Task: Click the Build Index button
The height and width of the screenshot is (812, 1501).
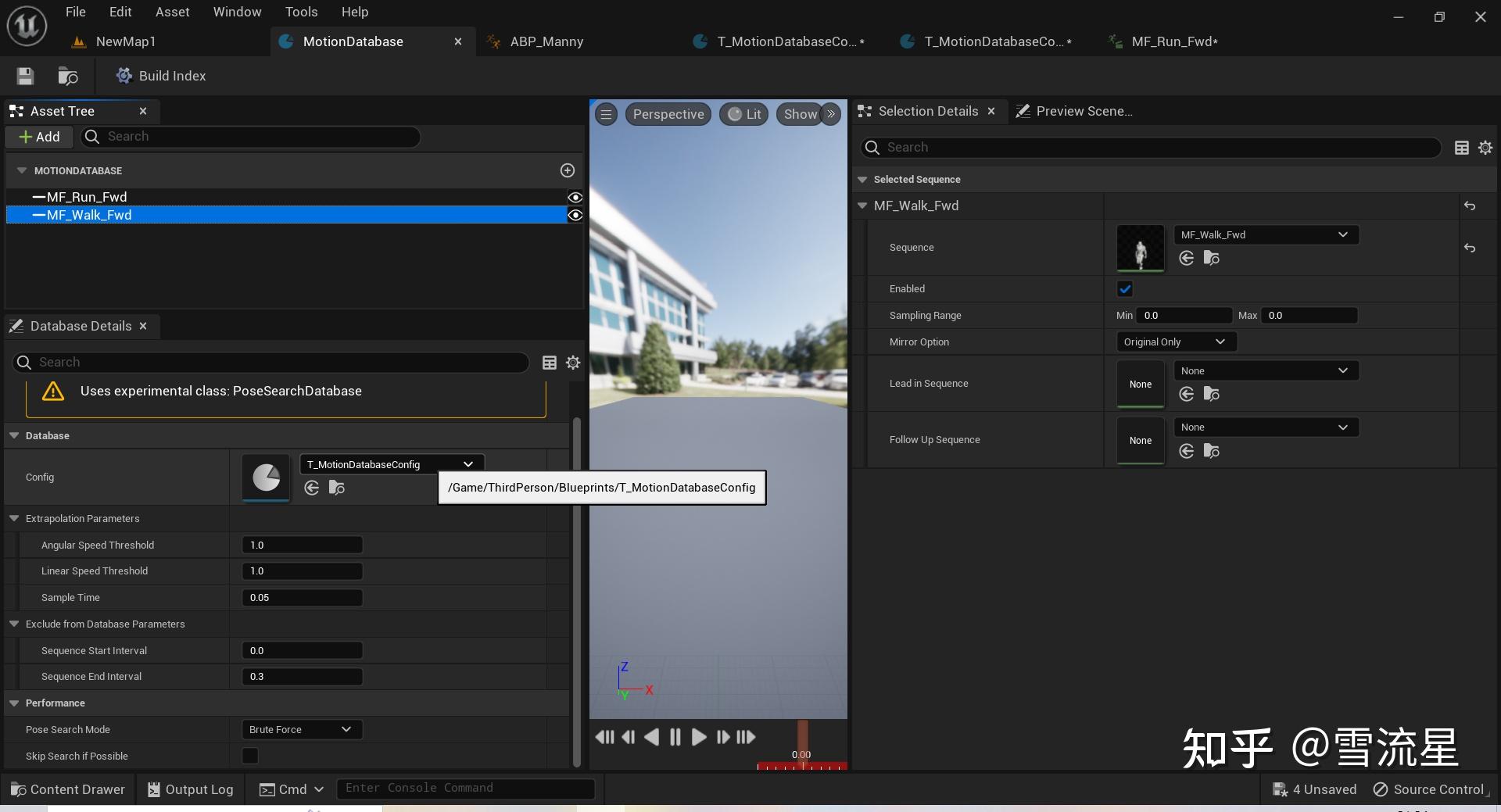Action: coord(161,76)
